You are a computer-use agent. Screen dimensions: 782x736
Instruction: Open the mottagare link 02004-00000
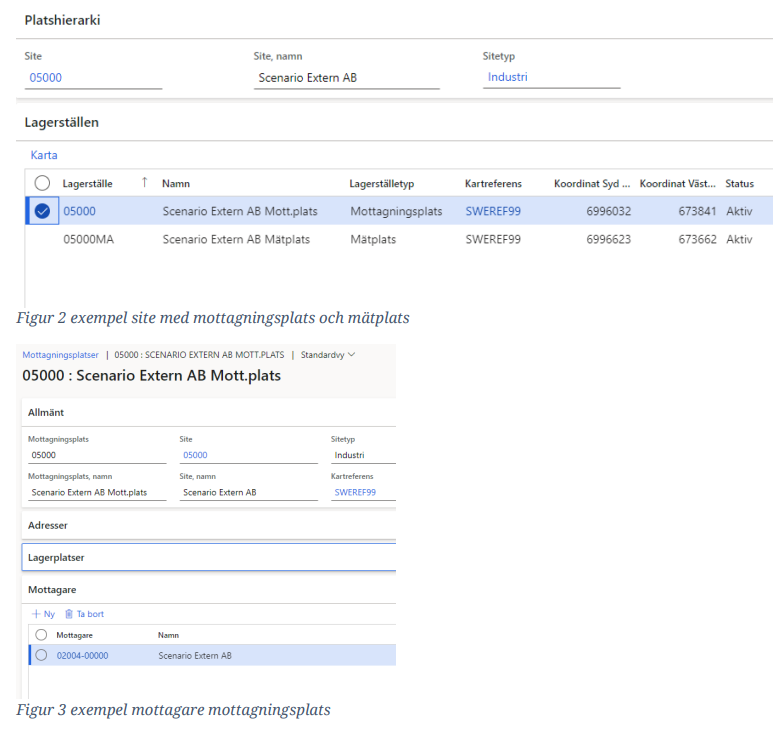click(x=82, y=656)
